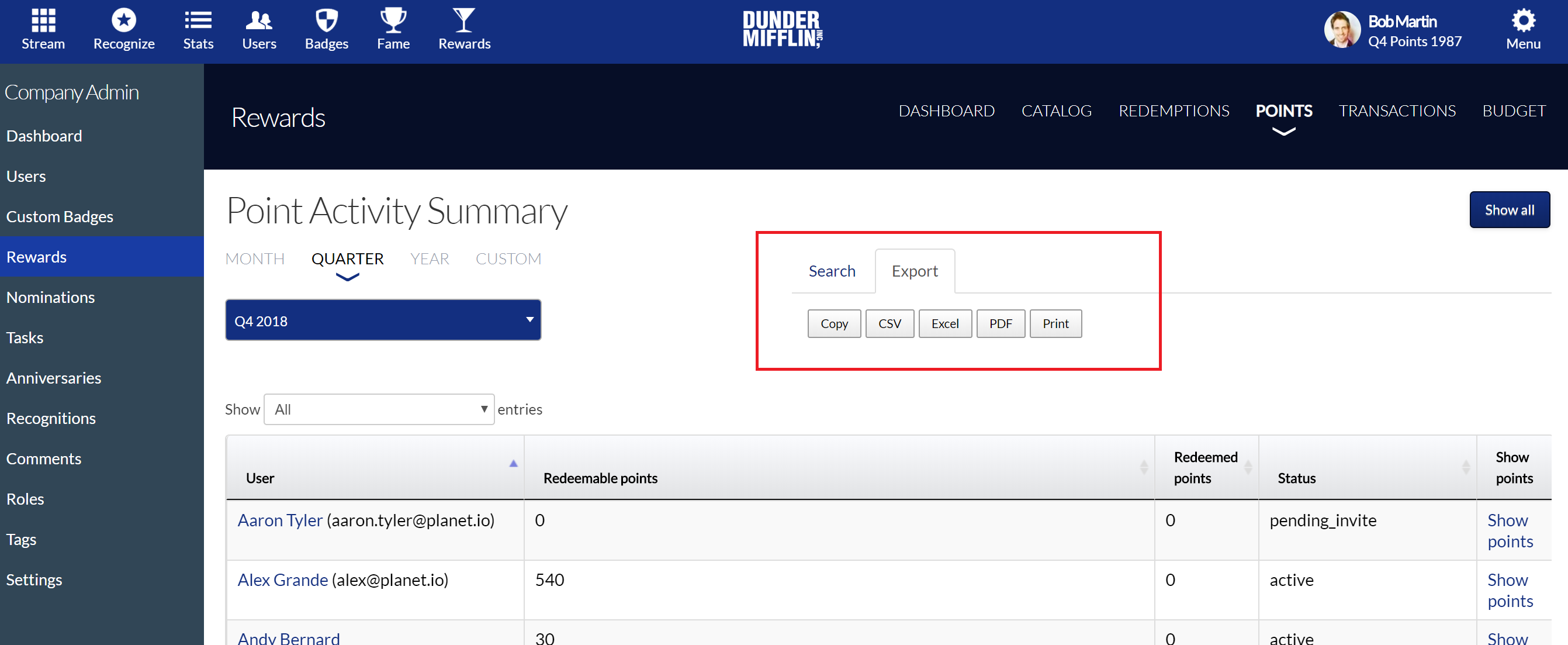The width and height of the screenshot is (1568, 645).
Task: Sort by Redeemable points column
Action: tap(839, 468)
